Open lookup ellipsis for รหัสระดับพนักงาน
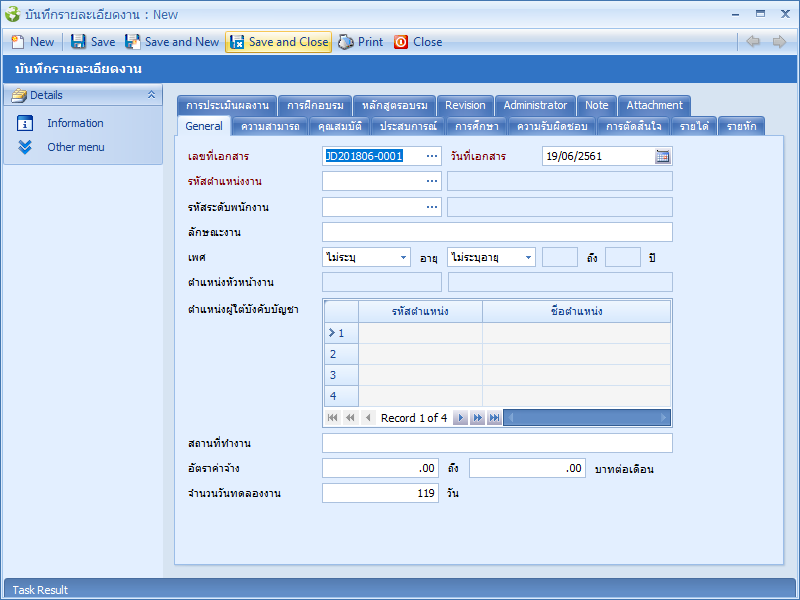This screenshot has height=600, width=800. click(432, 207)
